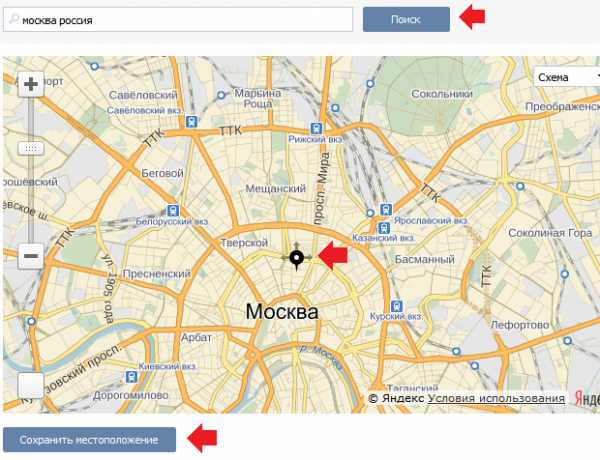The height and width of the screenshot is (460, 600).
Task: Select the Ярославский вокзал train station icon
Action: (x=386, y=210)
